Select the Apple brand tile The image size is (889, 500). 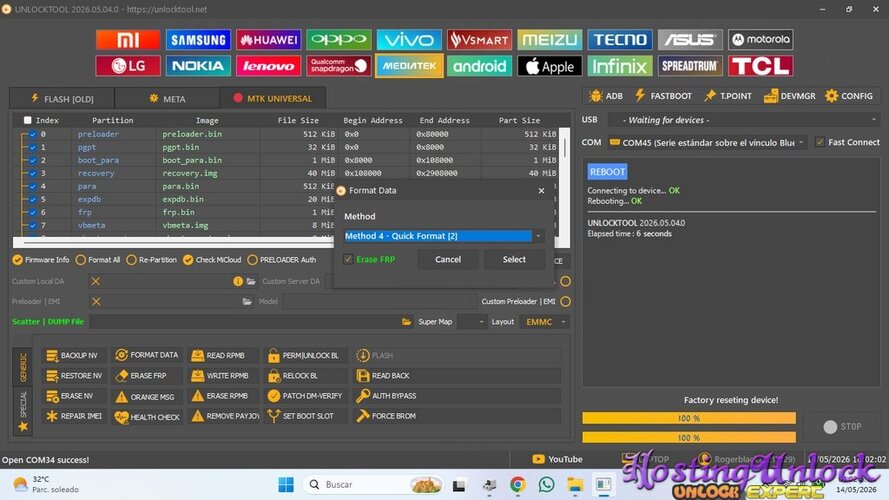pos(550,66)
